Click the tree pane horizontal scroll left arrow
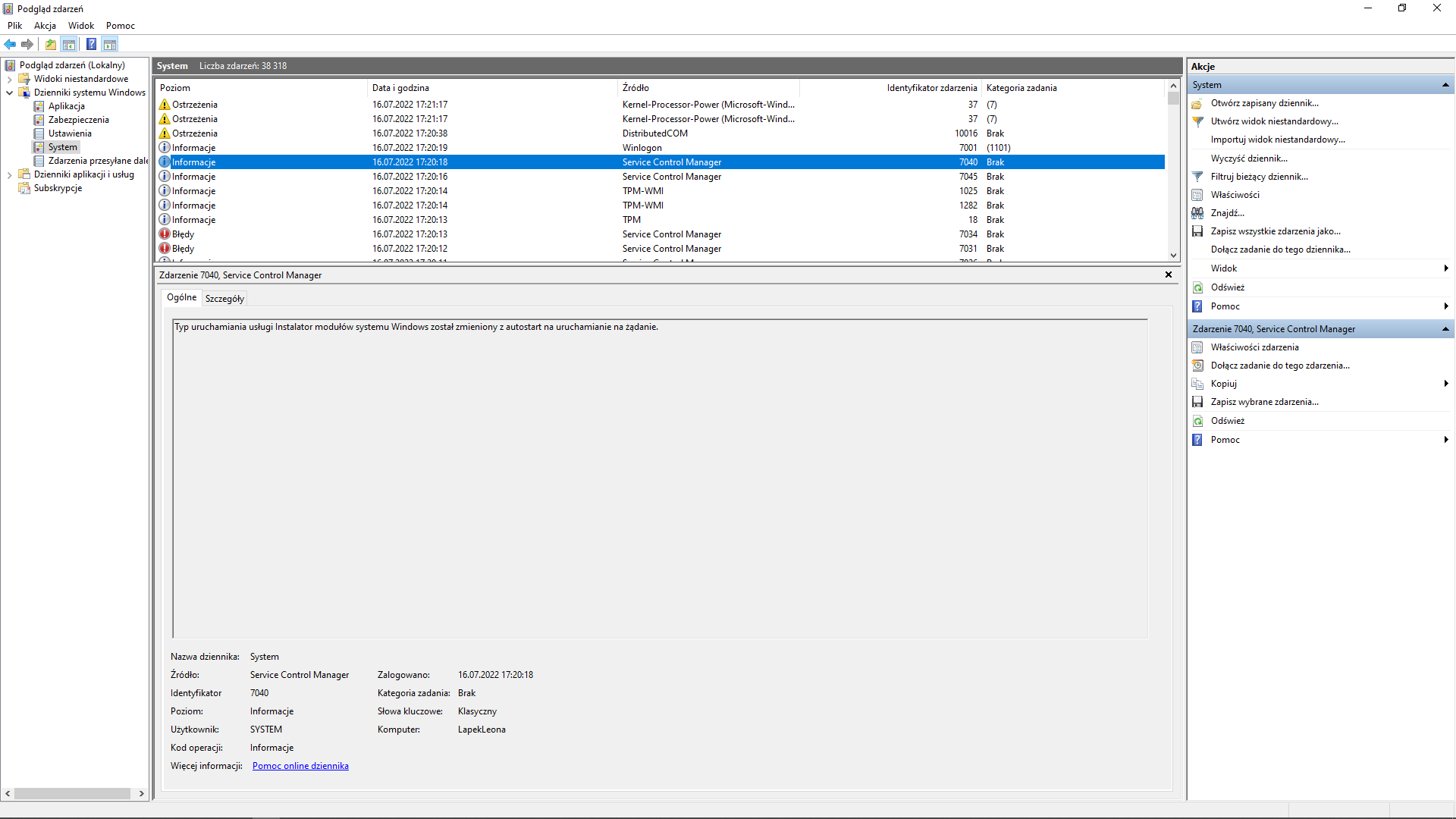1456x819 pixels. 8,794
